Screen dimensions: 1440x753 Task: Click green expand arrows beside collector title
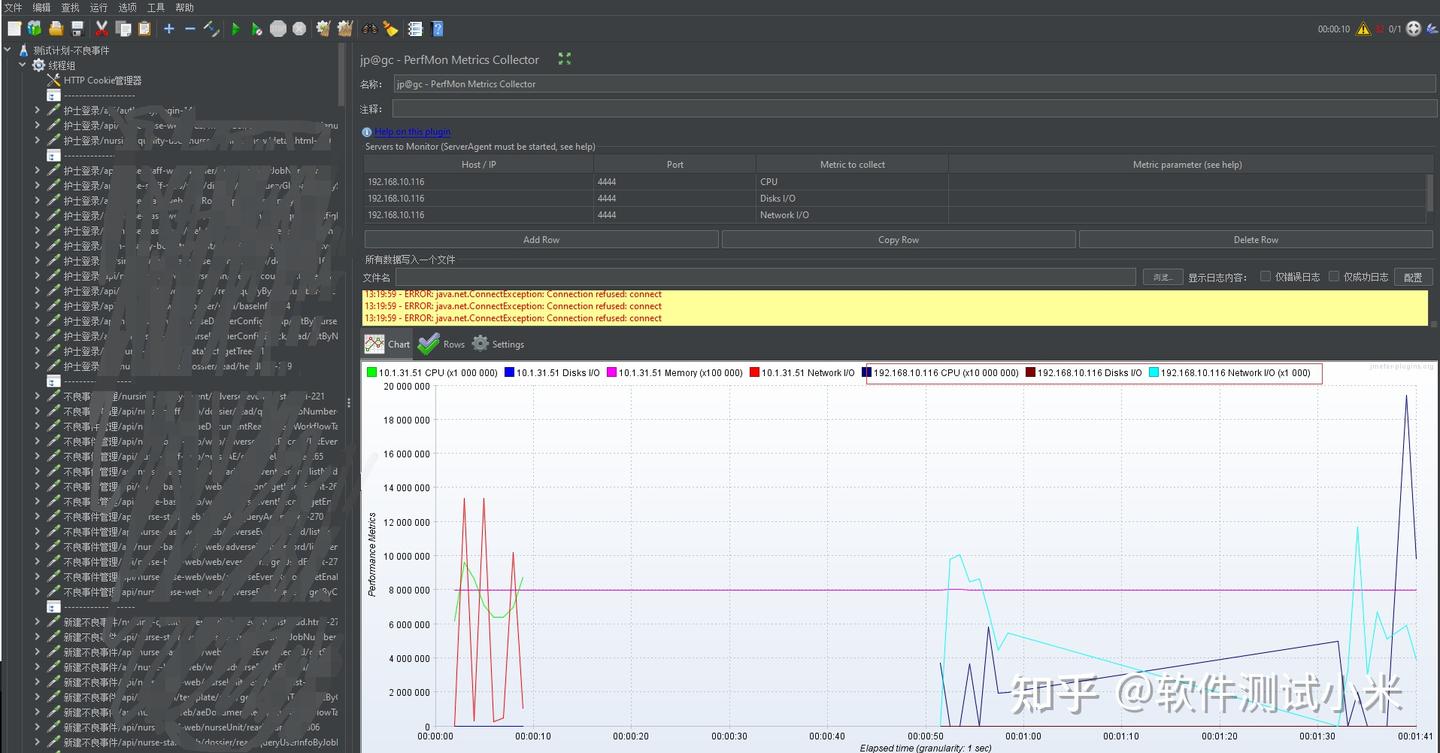[564, 59]
